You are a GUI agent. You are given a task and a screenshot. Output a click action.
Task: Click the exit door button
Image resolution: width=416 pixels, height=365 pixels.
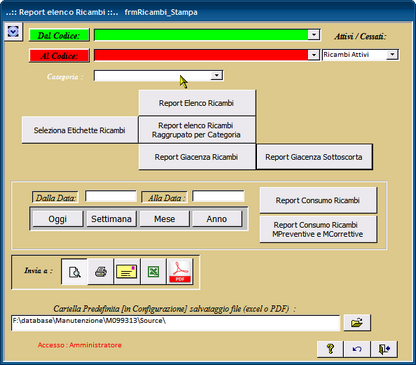point(384,349)
